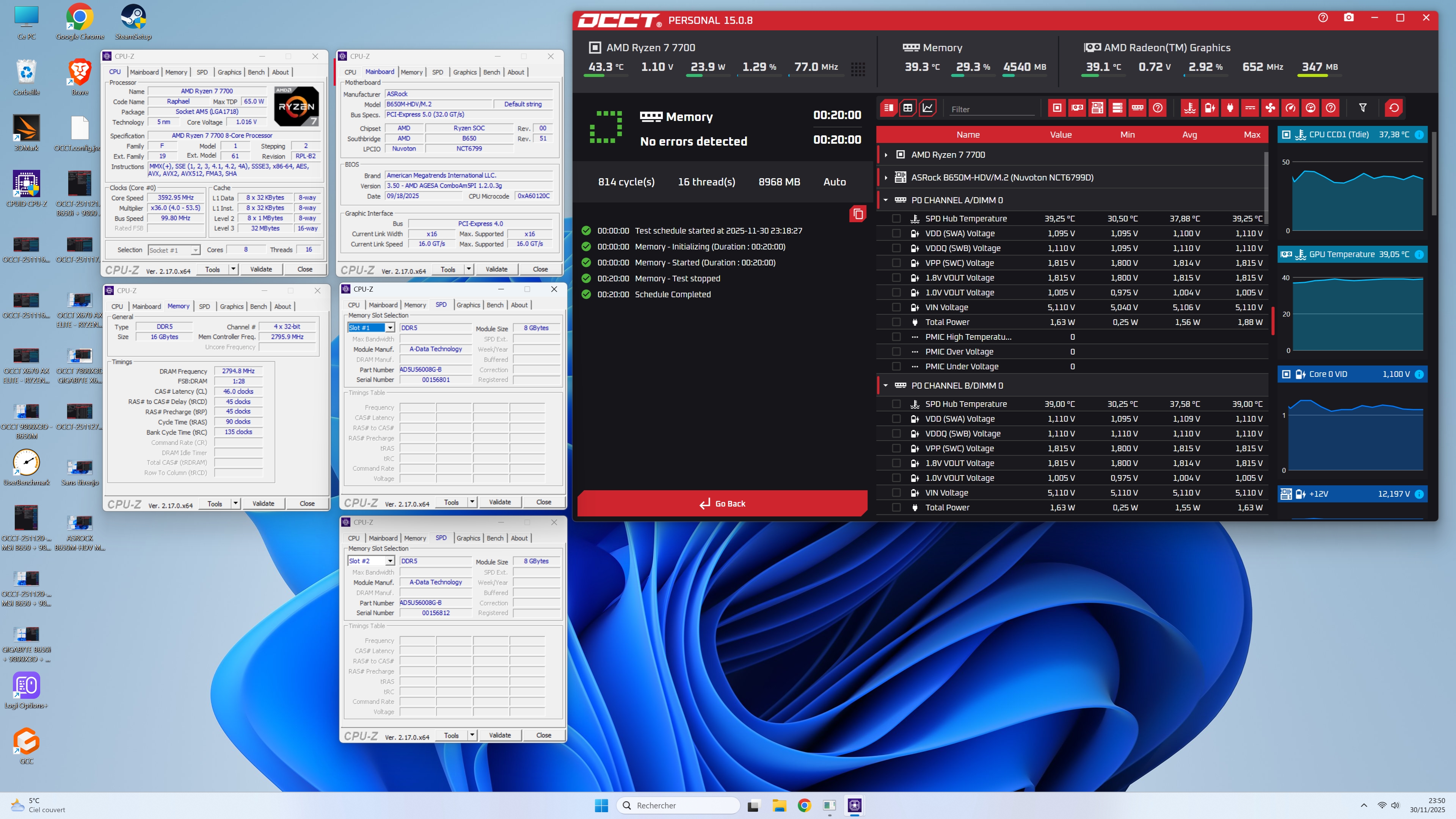Expand the AMD Ryzen 7 7700 sensor group
Viewport: 1456px width, 819px height.
pos(886,155)
